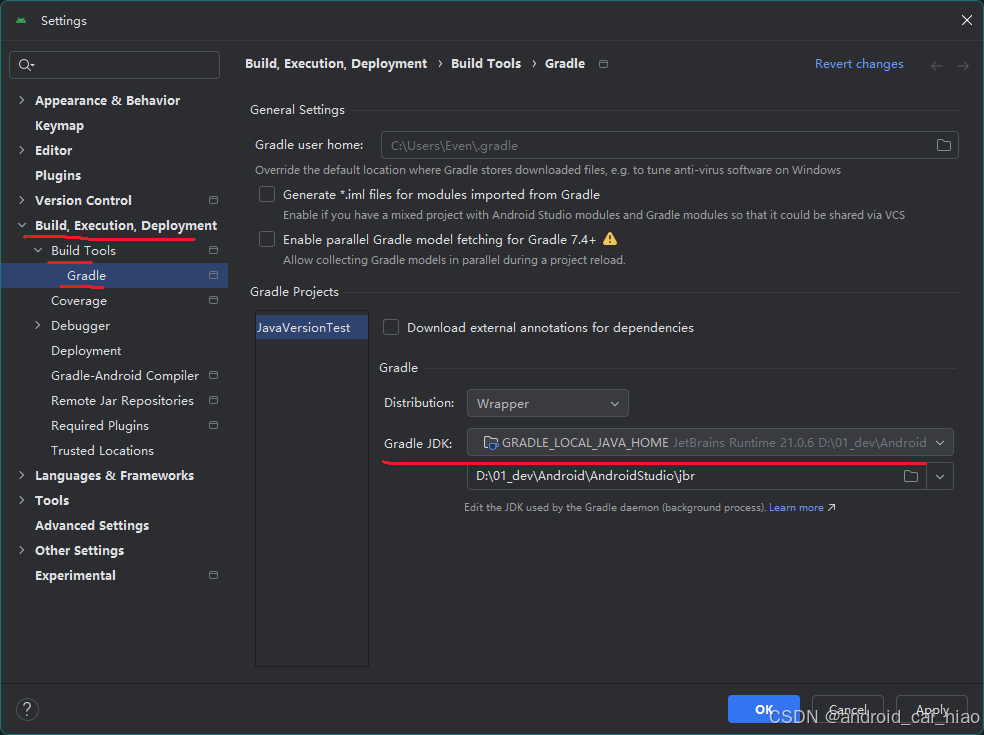The image size is (984, 735).
Task: Expand the Tools section
Action: coord(22,500)
